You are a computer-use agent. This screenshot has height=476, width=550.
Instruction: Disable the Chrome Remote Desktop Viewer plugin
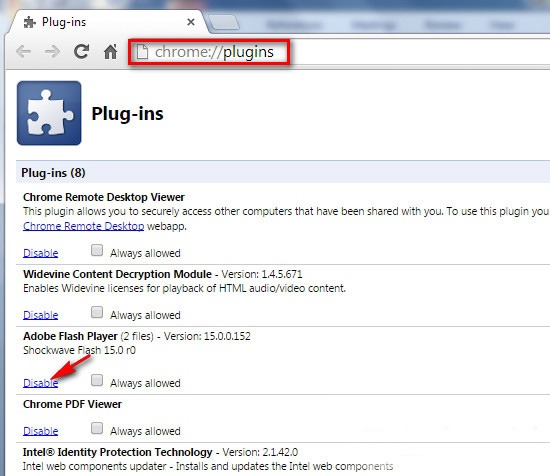[x=41, y=253]
